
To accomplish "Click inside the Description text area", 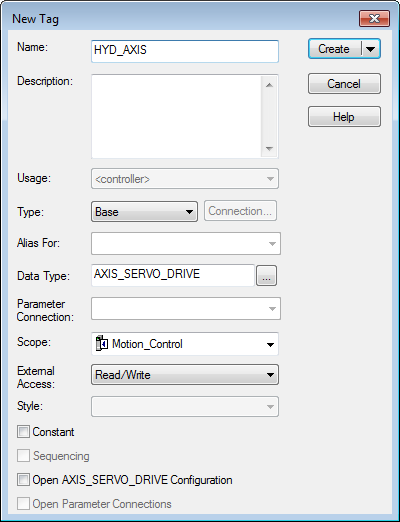I will (177, 116).
